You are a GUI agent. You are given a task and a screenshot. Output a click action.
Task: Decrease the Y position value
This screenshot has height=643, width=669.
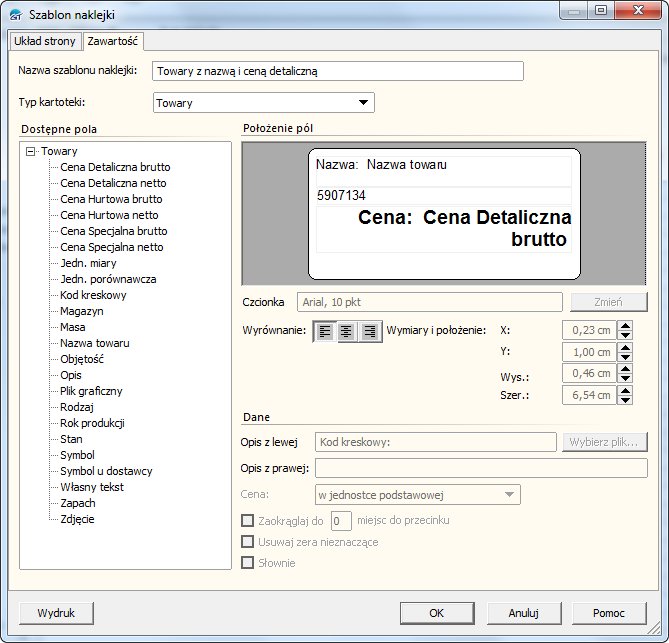(625, 357)
